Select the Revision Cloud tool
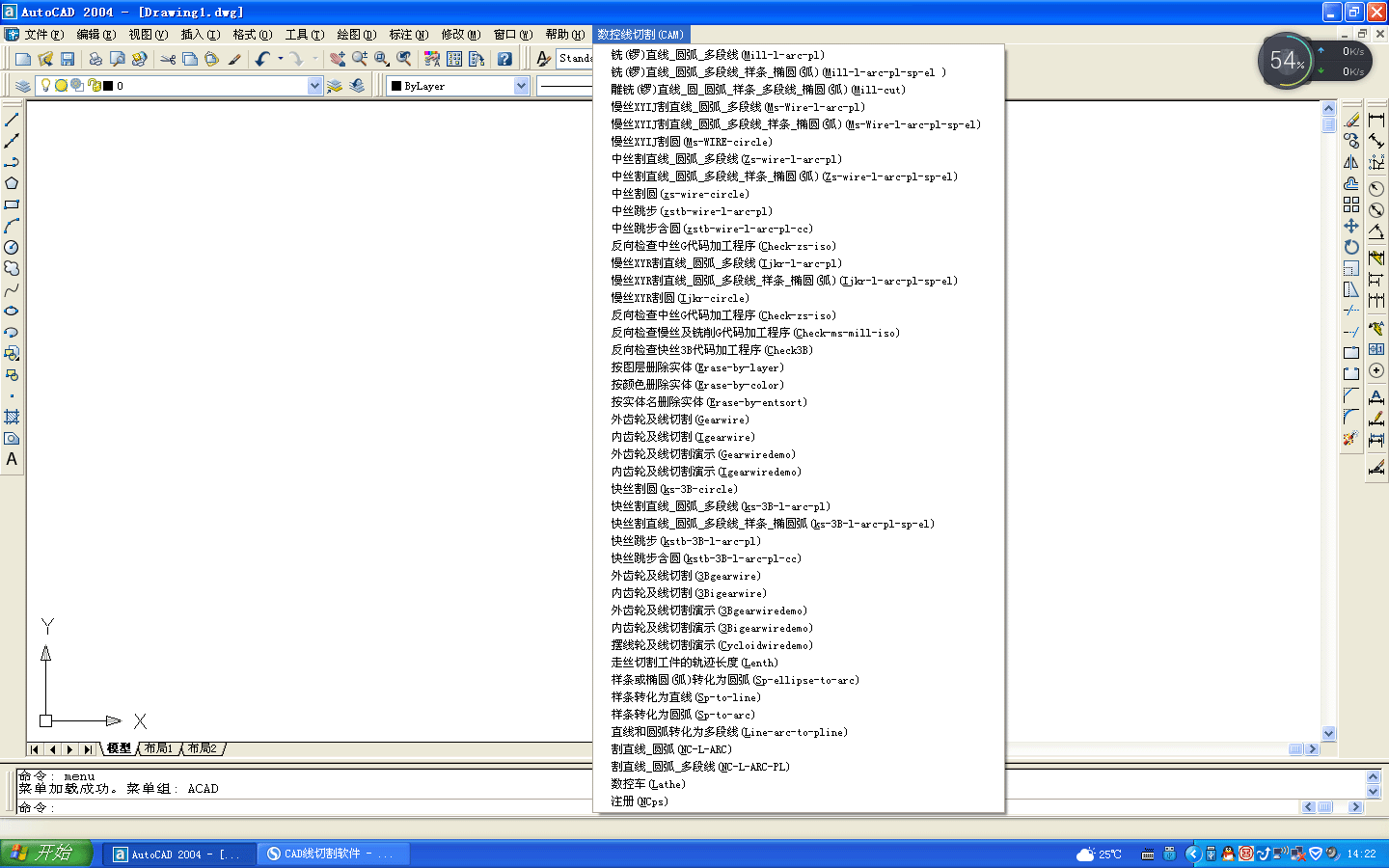Screen dimensions: 1389x868 pyautogui.click(x=12, y=268)
